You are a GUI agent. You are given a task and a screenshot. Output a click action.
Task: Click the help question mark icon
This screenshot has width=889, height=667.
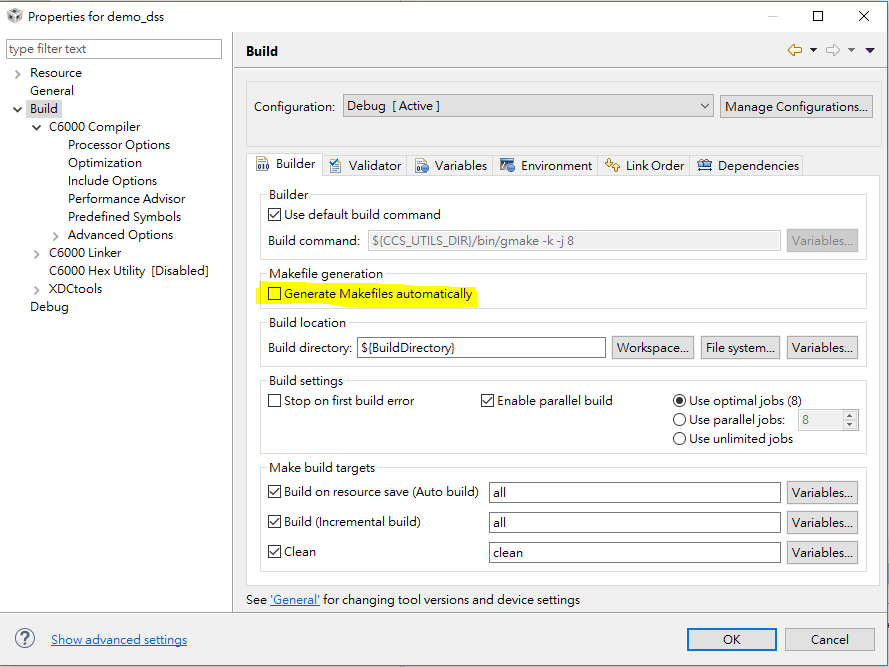(25, 639)
